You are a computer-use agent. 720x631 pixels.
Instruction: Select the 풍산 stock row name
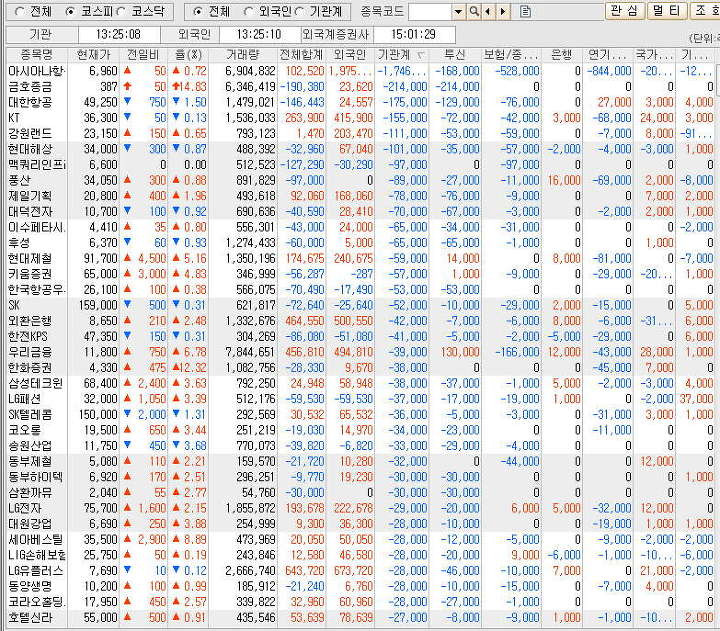point(19,180)
